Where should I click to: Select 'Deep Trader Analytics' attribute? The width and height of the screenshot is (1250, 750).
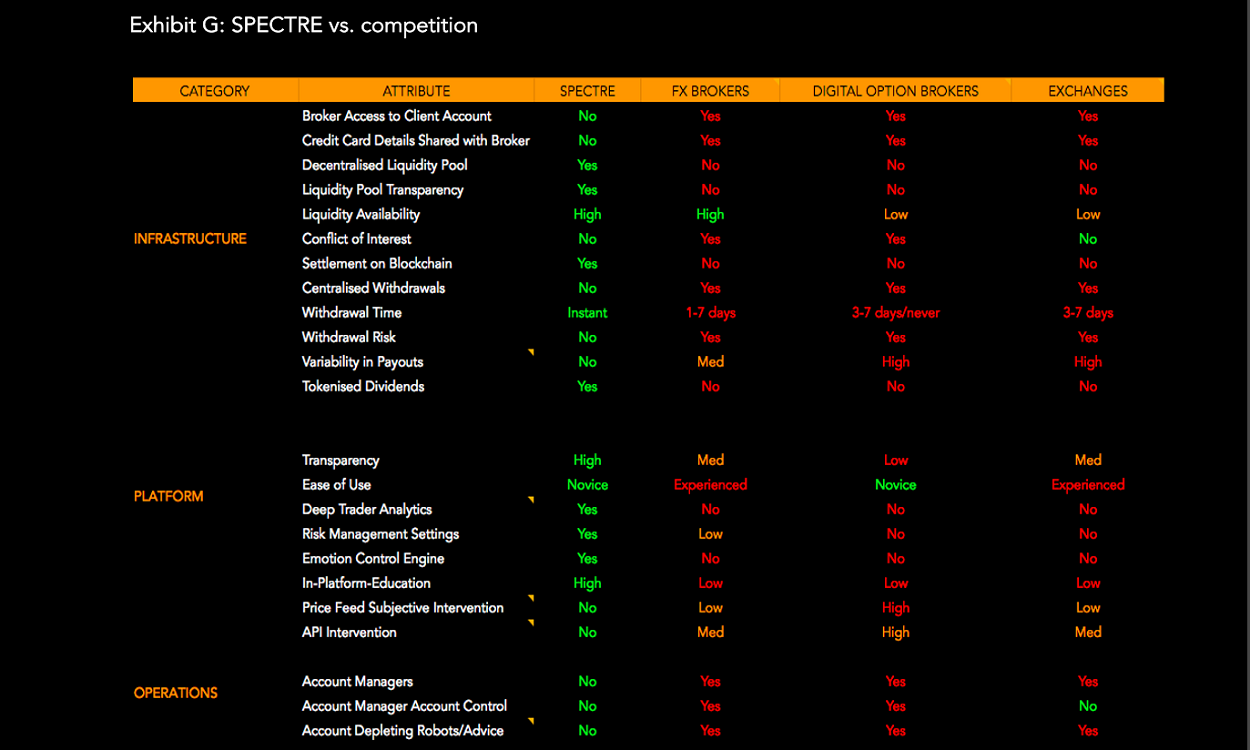tap(367, 509)
